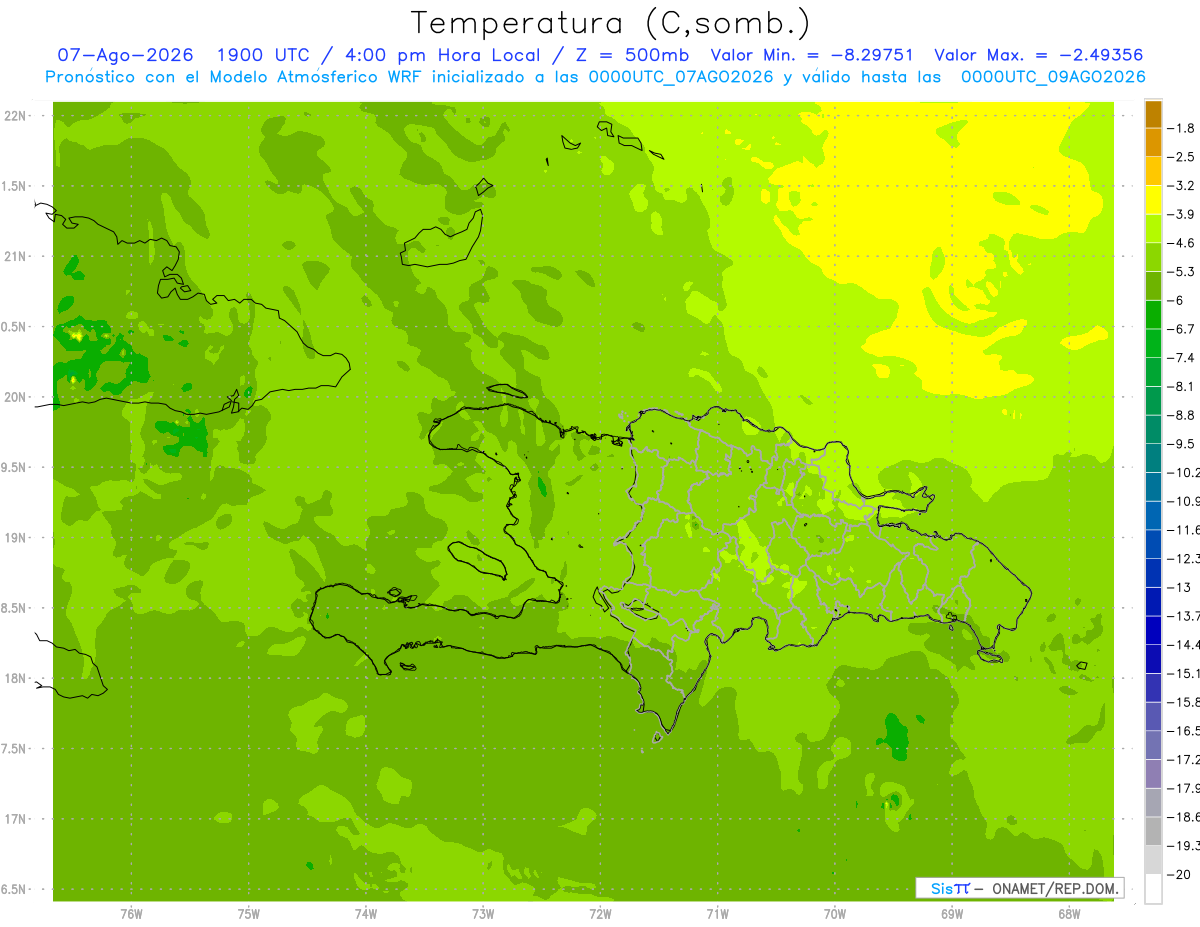This screenshot has height=927, width=1200.
Task: Click the "-8.1" colorbar value
Action: pos(1183,386)
